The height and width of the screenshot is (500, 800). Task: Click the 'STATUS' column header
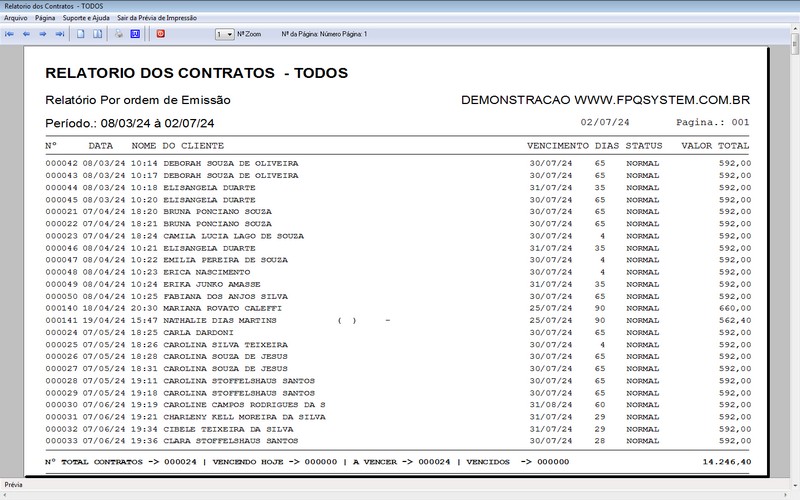click(644, 146)
